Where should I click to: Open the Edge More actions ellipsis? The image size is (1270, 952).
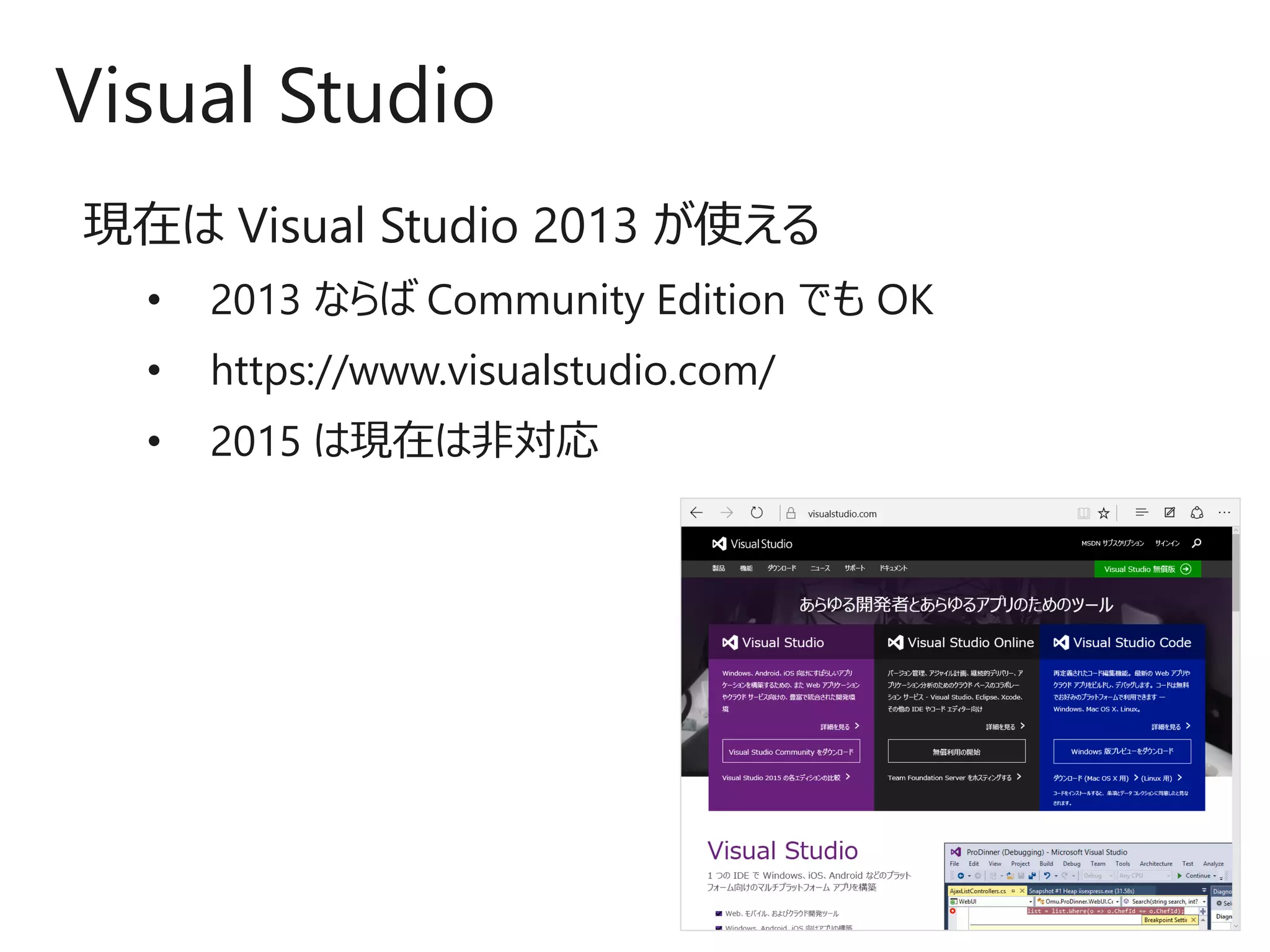click(1224, 513)
